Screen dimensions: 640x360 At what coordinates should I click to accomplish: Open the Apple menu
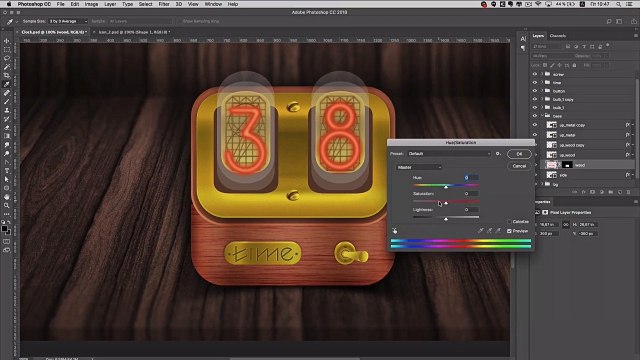click(x=8, y=4)
